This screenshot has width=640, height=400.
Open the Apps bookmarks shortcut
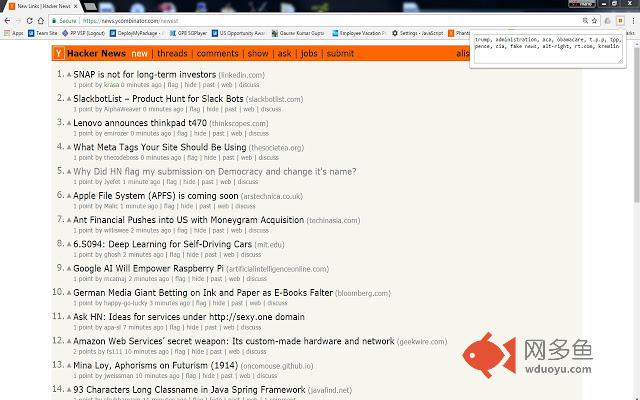pyautogui.click(x=13, y=33)
